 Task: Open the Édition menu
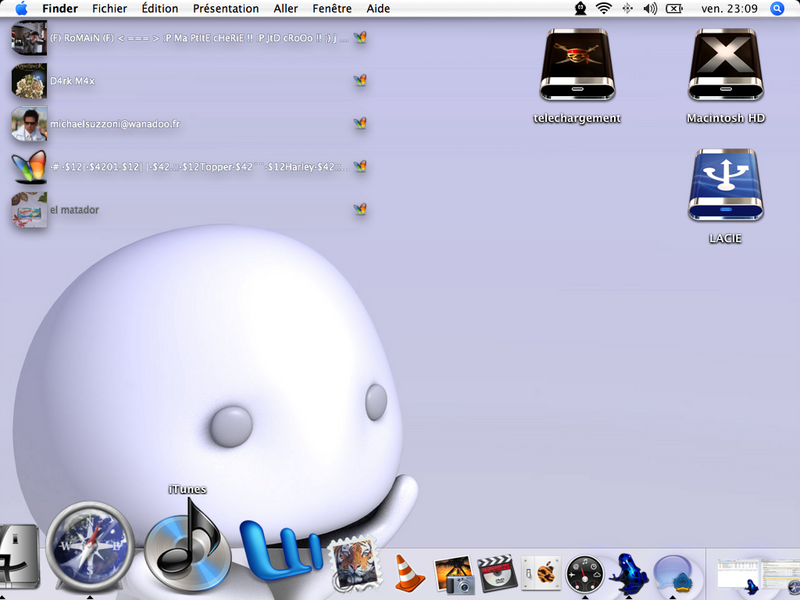pos(160,9)
